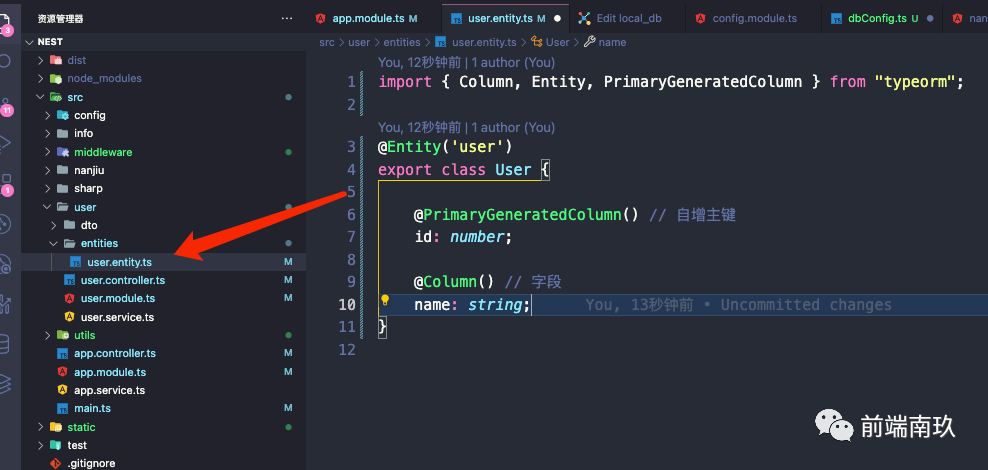Collapse the entities folder
Viewport: 988px width, 470px height.
99,243
